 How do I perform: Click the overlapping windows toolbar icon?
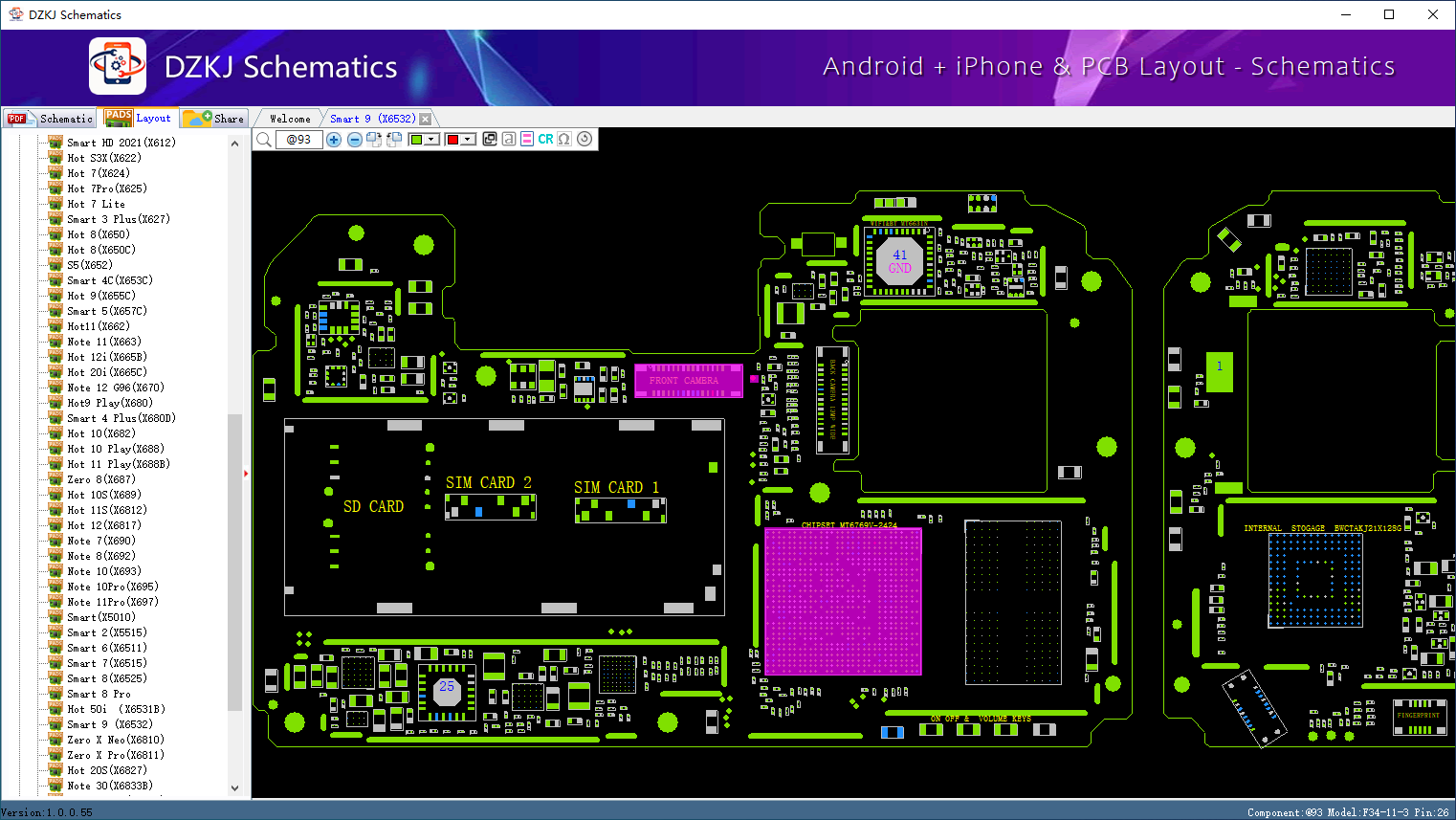click(x=490, y=139)
